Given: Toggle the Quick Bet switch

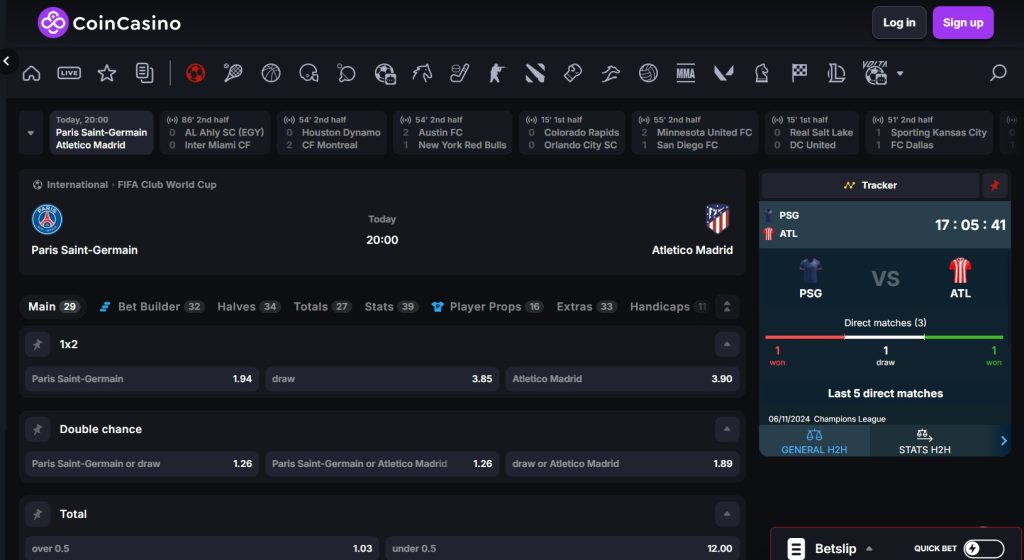Looking at the screenshot, I should pos(984,548).
